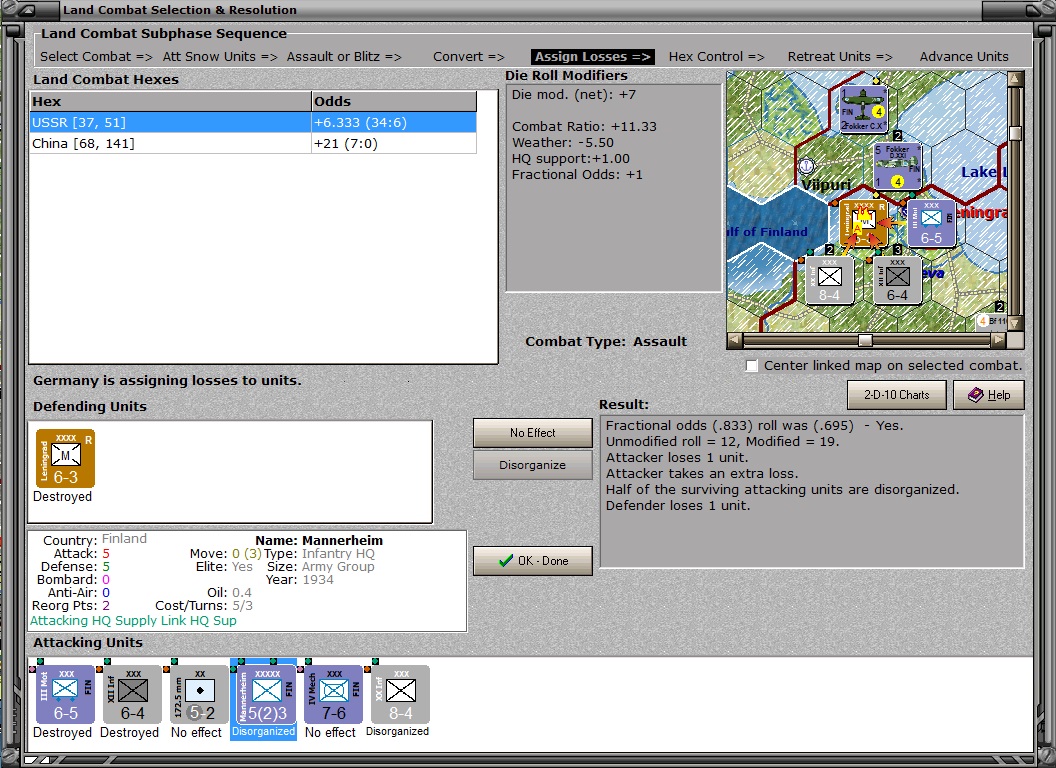1056x768 pixels.
Task: Select the IV Mech 7-6 attacking unit
Action: (333, 695)
